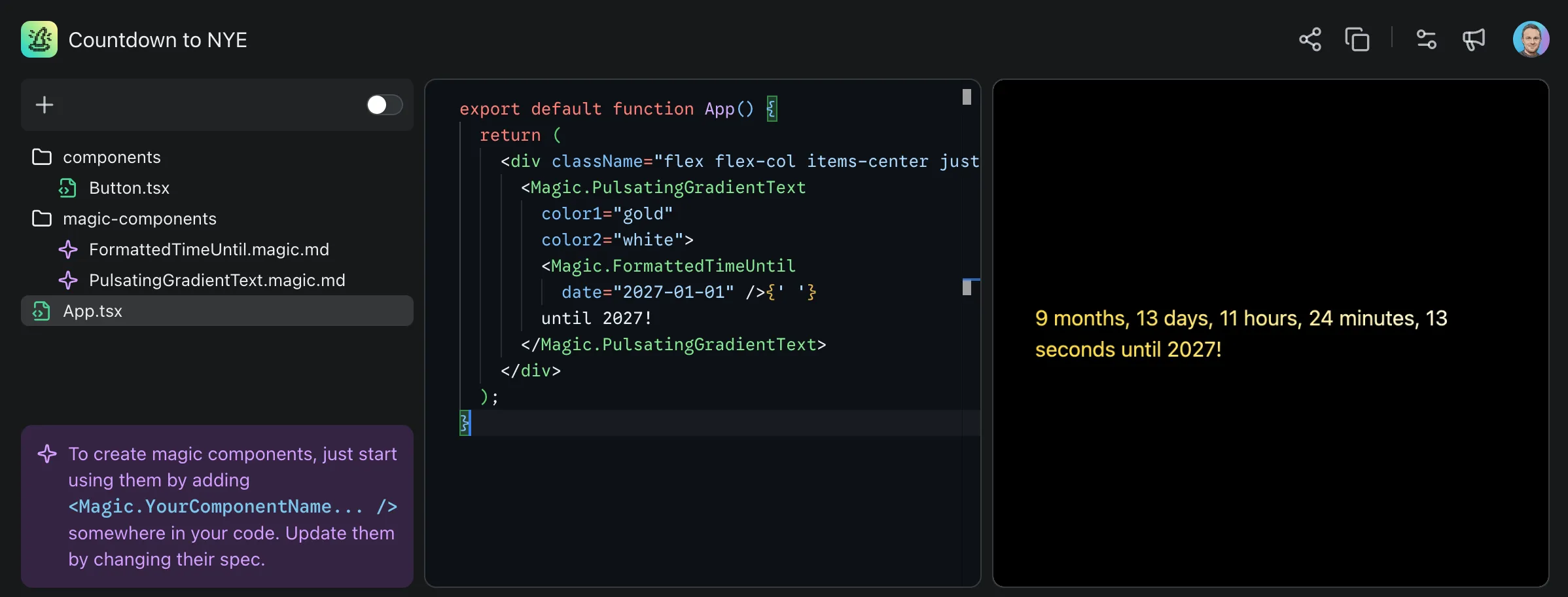Select App.tsx in the file tree
The image size is (1568, 597).
click(92, 311)
